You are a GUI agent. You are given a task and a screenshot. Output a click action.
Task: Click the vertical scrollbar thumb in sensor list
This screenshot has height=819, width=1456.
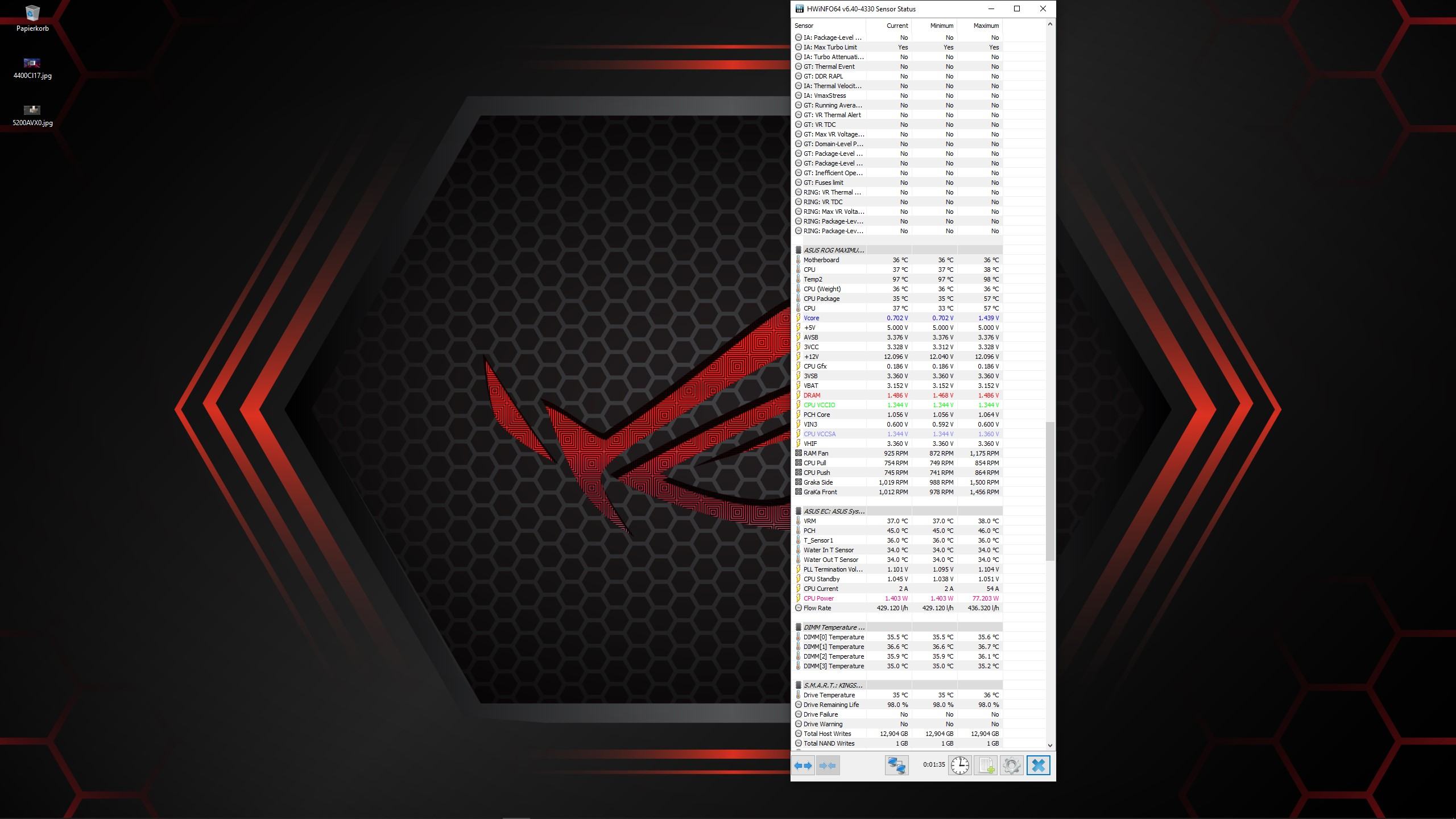(x=1050, y=491)
